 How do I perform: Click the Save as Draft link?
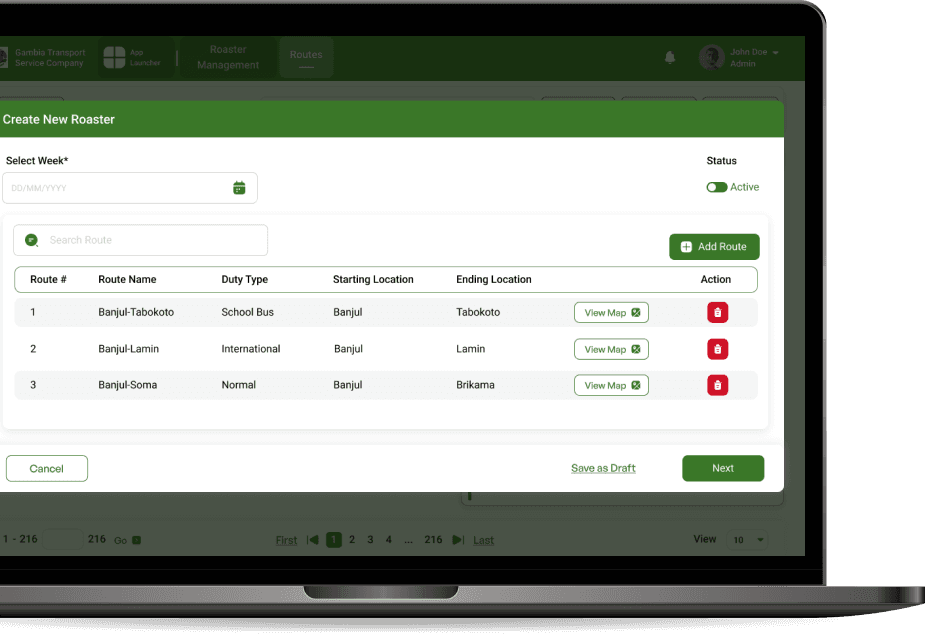click(603, 468)
